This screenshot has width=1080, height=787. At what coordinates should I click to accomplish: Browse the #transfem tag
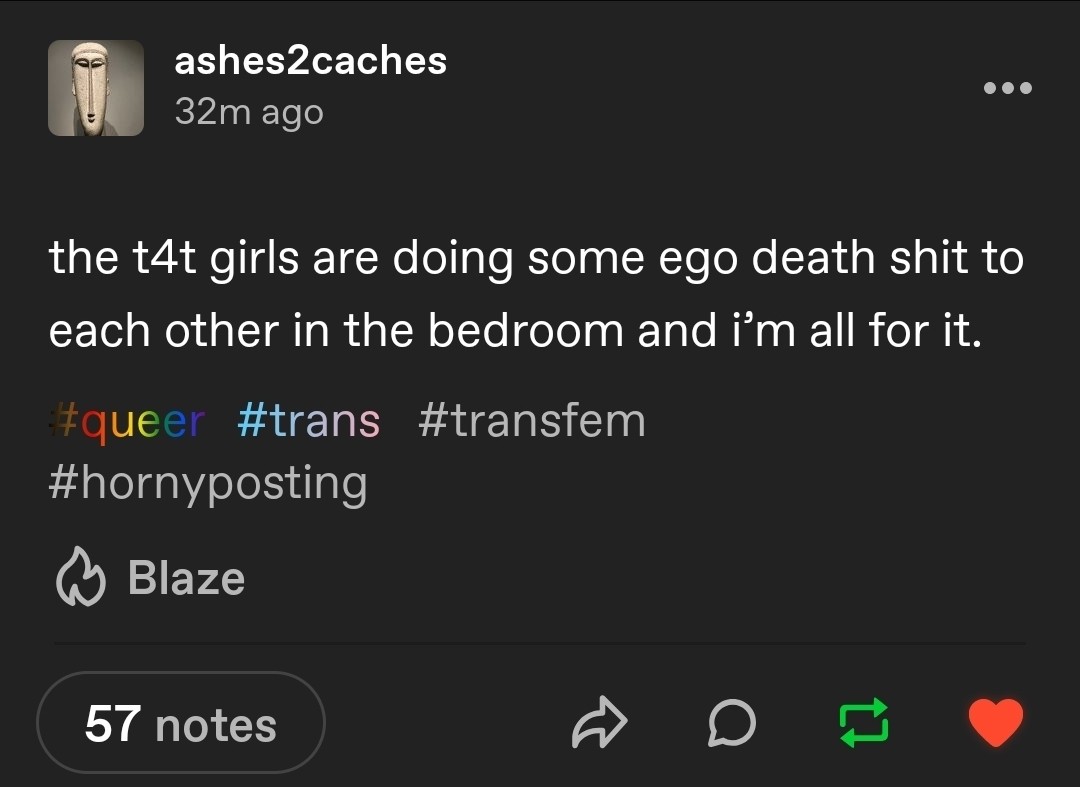pyautogui.click(x=532, y=421)
